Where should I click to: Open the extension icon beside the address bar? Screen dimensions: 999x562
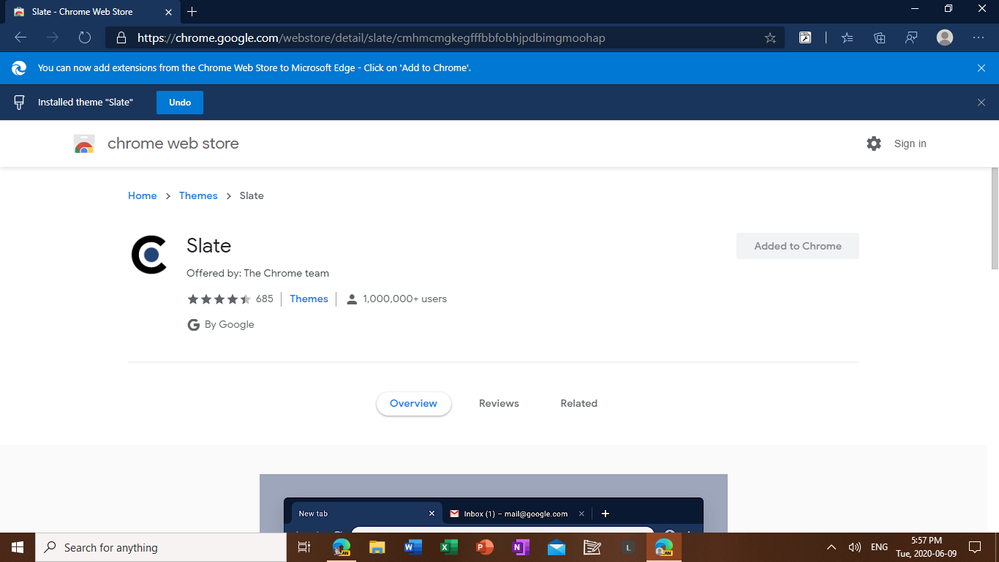(805, 38)
